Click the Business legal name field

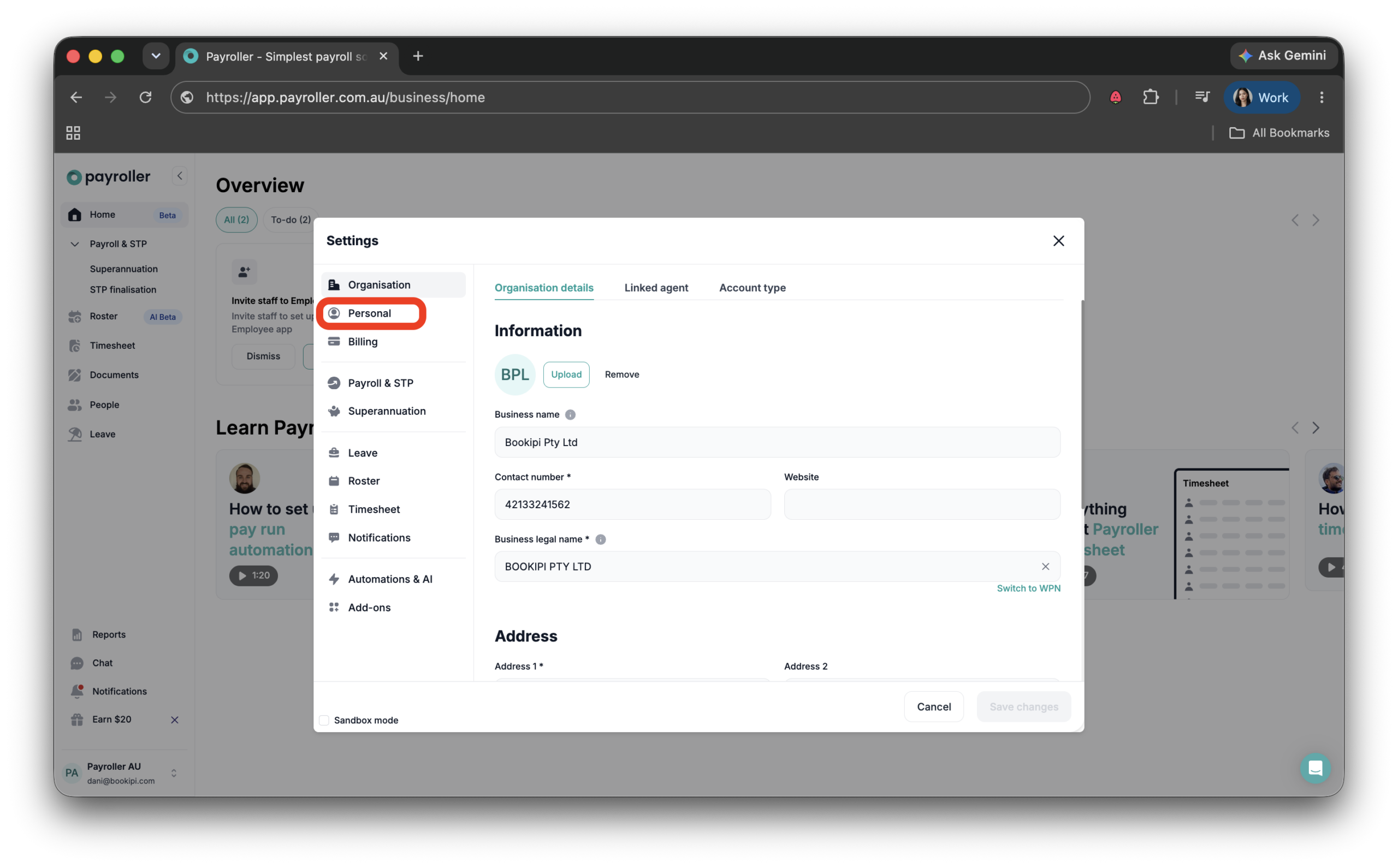777,567
